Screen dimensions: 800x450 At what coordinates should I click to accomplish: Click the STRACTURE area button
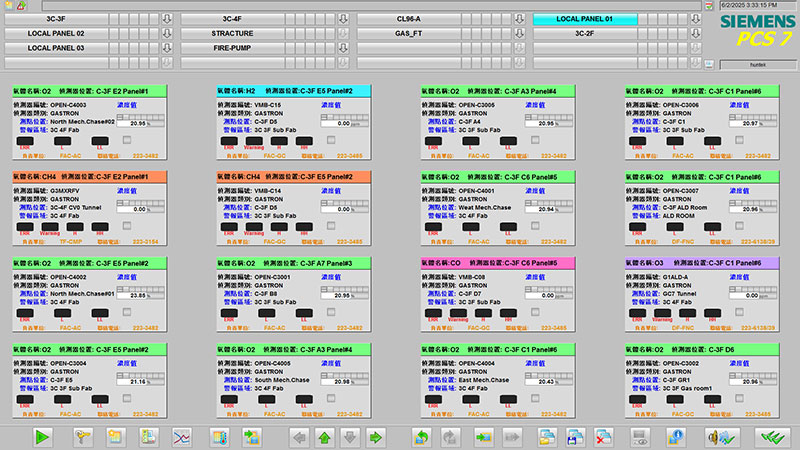click(232, 33)
